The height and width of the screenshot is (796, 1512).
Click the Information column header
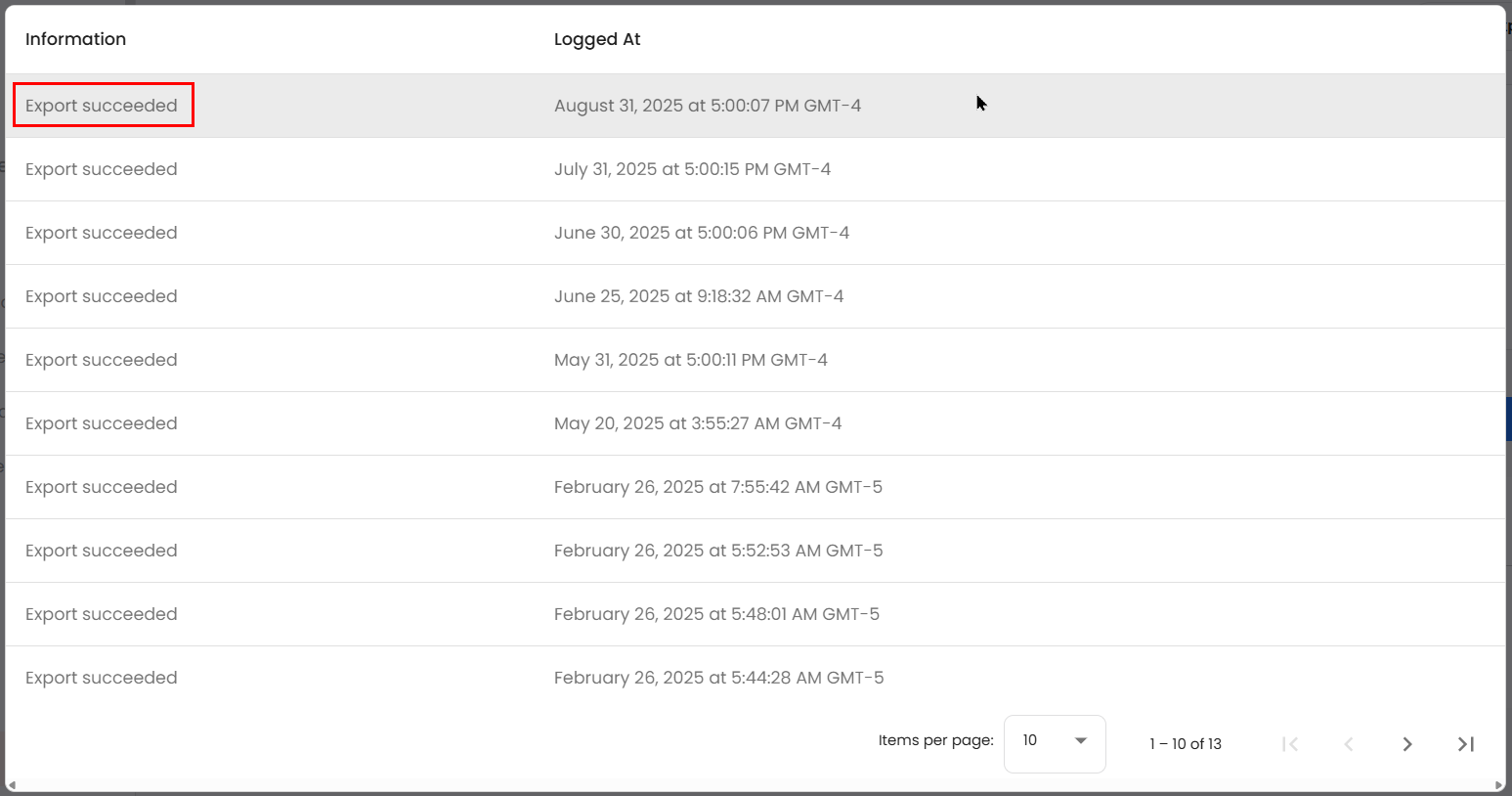point(75,39)
